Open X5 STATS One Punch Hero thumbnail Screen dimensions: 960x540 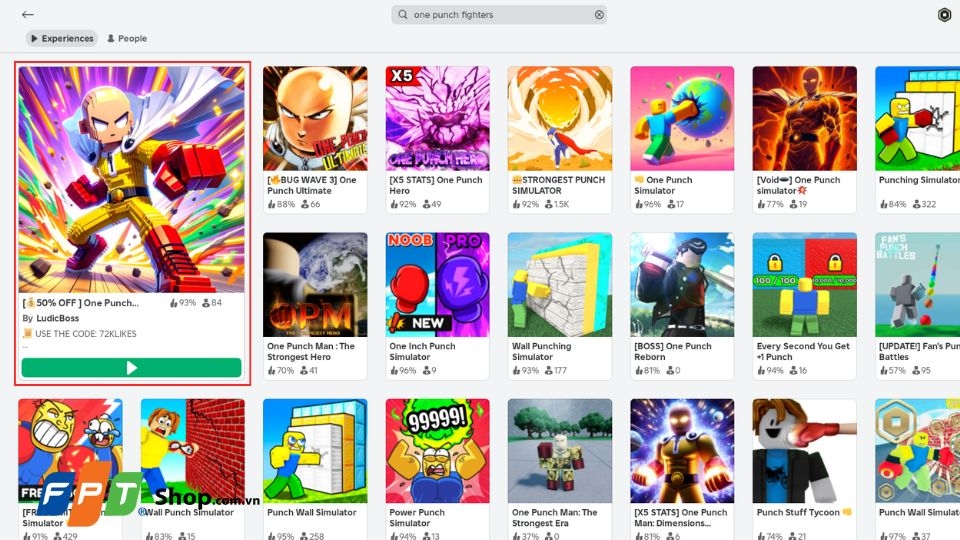(x=438, y=119)
